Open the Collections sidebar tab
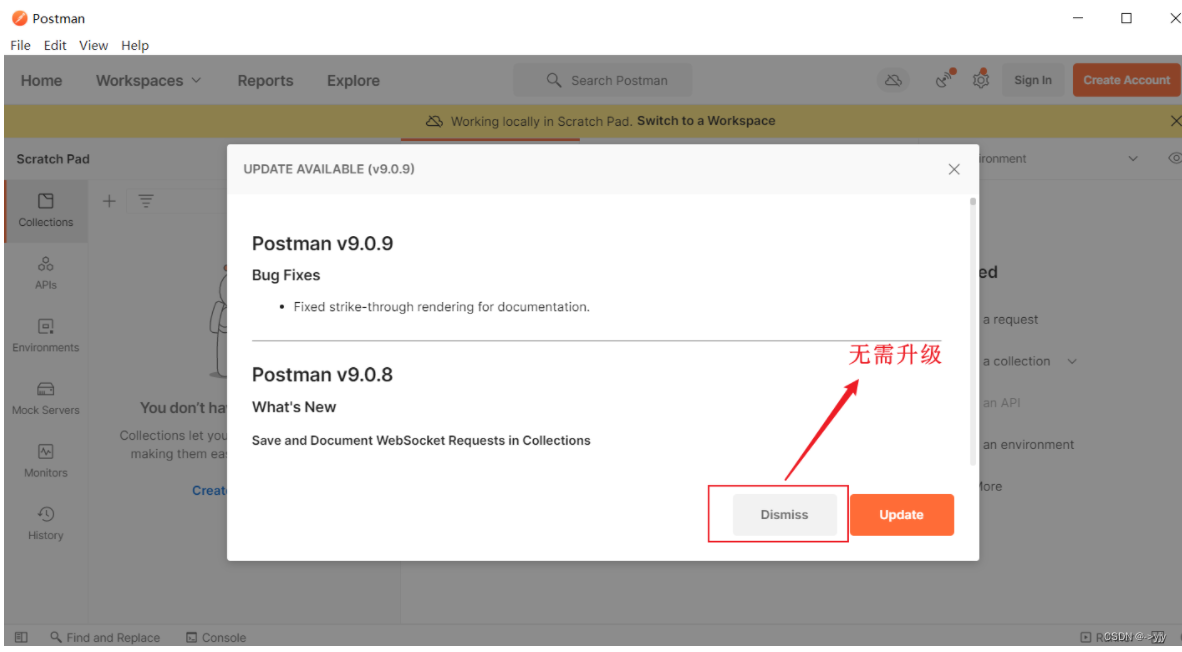This screenshot has height=652, width=1182. pos(45,210)
